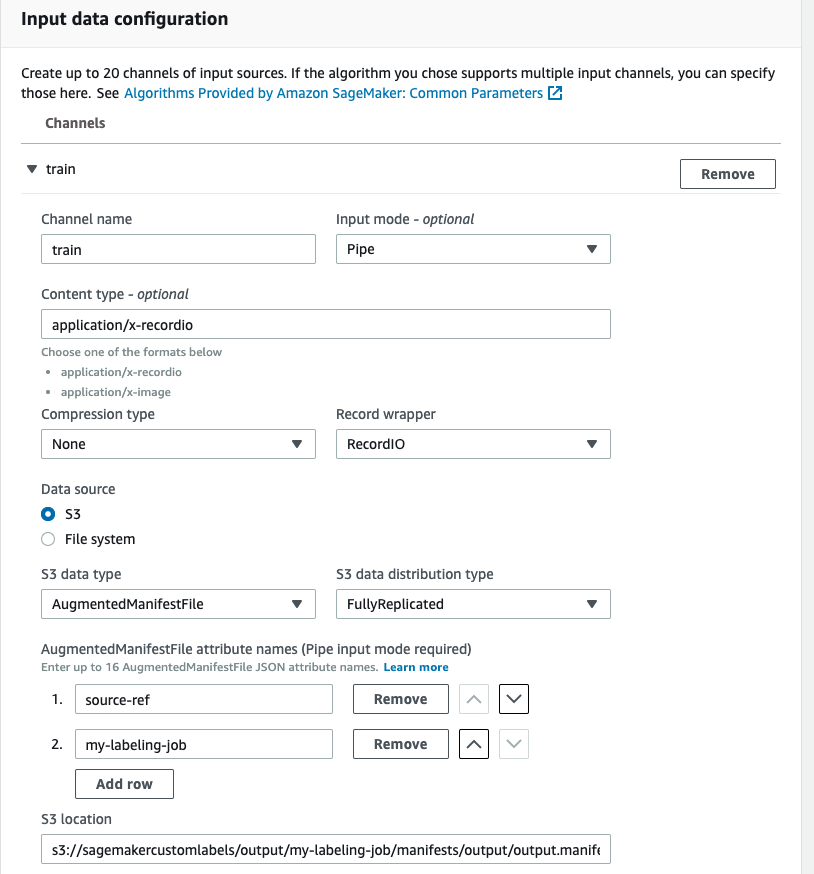The image size is (814, 874).
Task: Open S3 data distribution type dropdown
Action: [x=473, y=604]
